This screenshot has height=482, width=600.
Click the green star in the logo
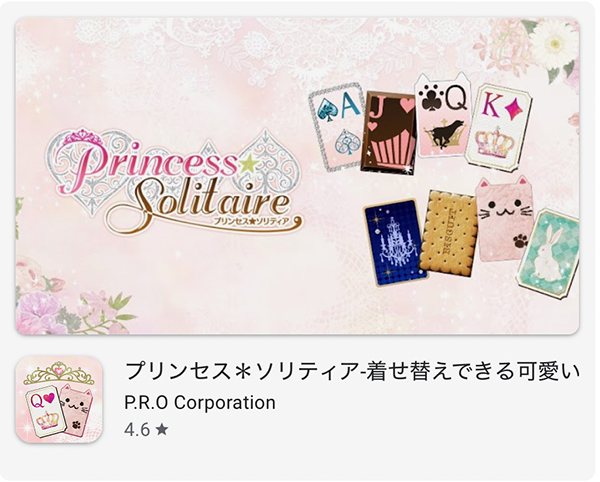coord(249,163)
